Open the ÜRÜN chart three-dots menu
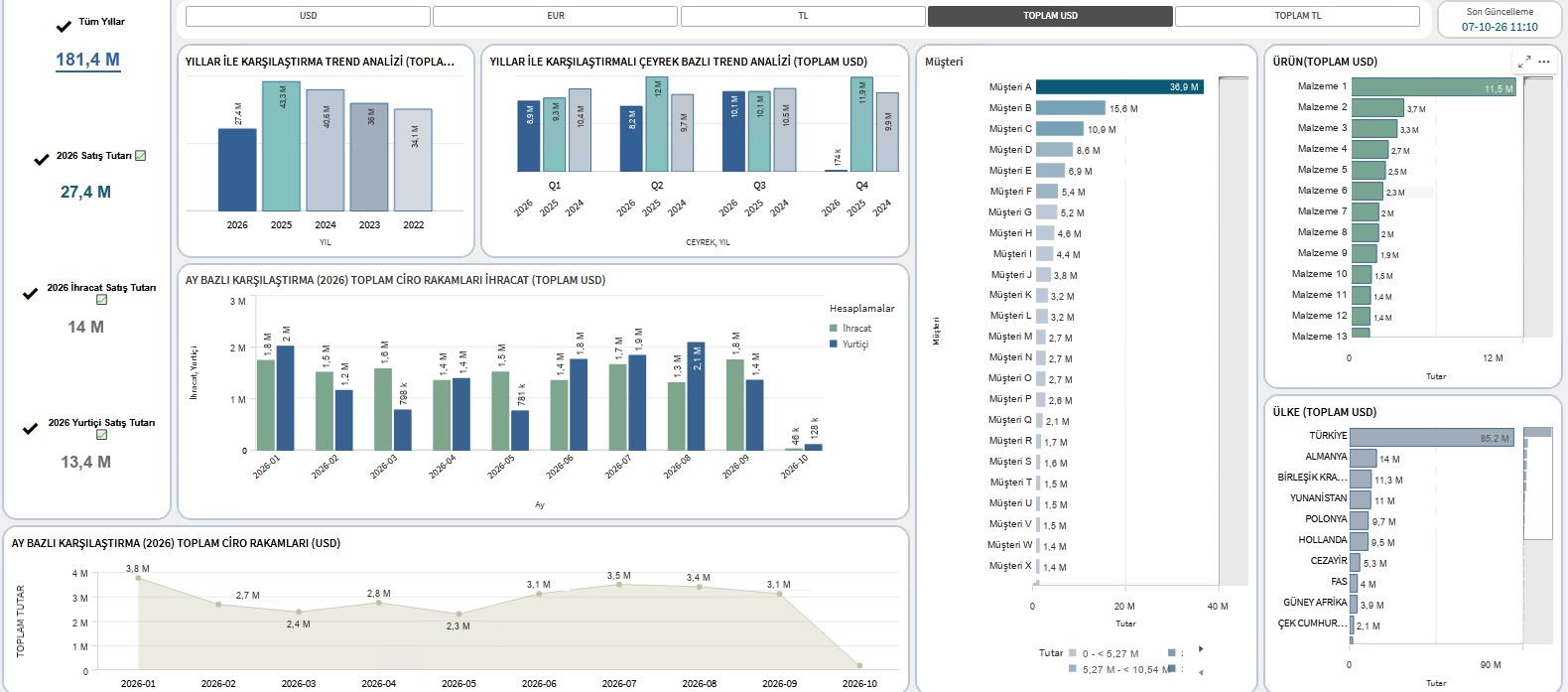The image size is (1568, 692). pyautogui.click(x=1544, y=62)
